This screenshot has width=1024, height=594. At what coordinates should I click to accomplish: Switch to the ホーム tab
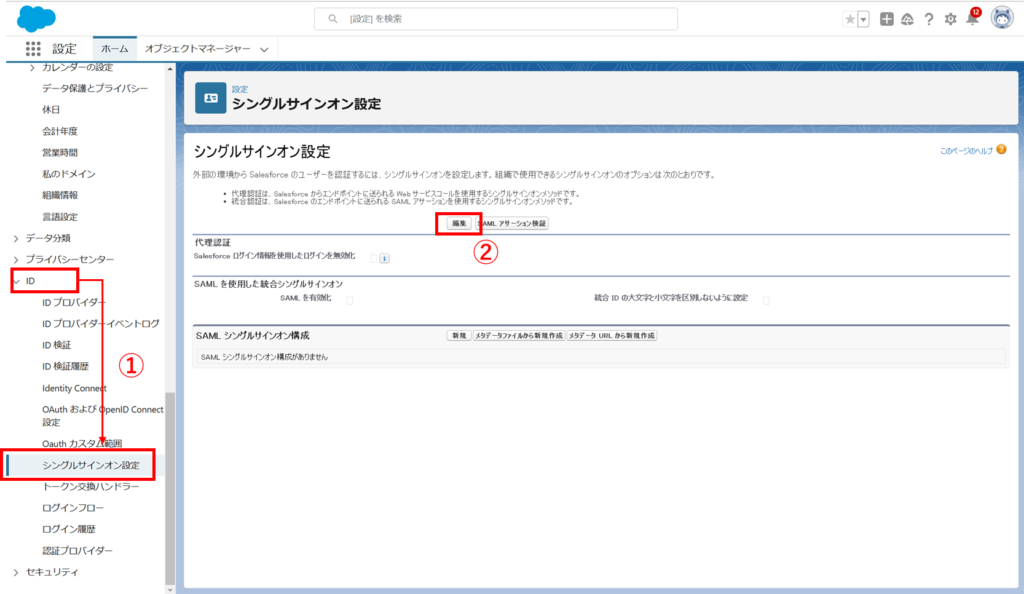coord(115,49)
